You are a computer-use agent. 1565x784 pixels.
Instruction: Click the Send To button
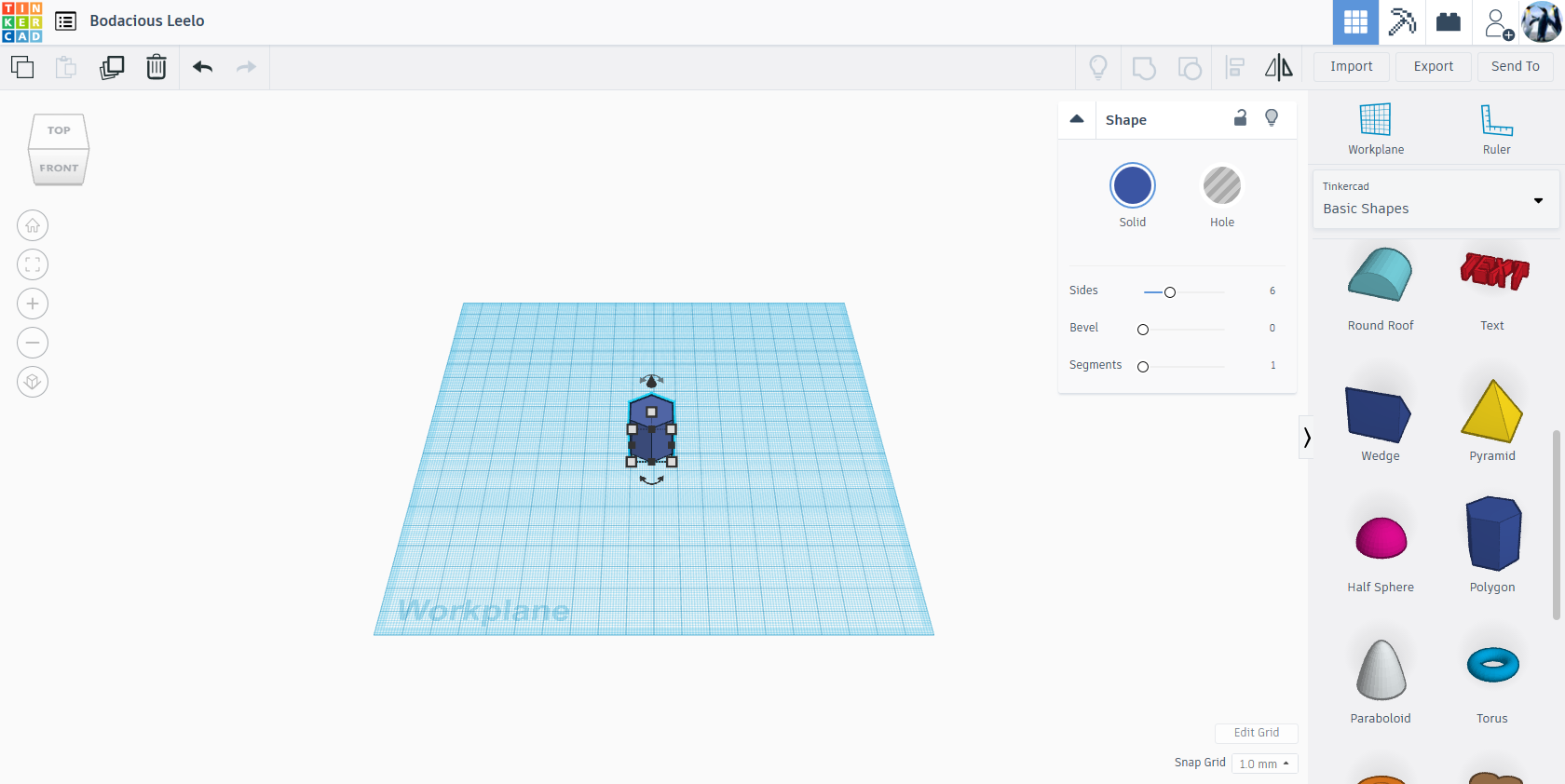(1516, 67)
